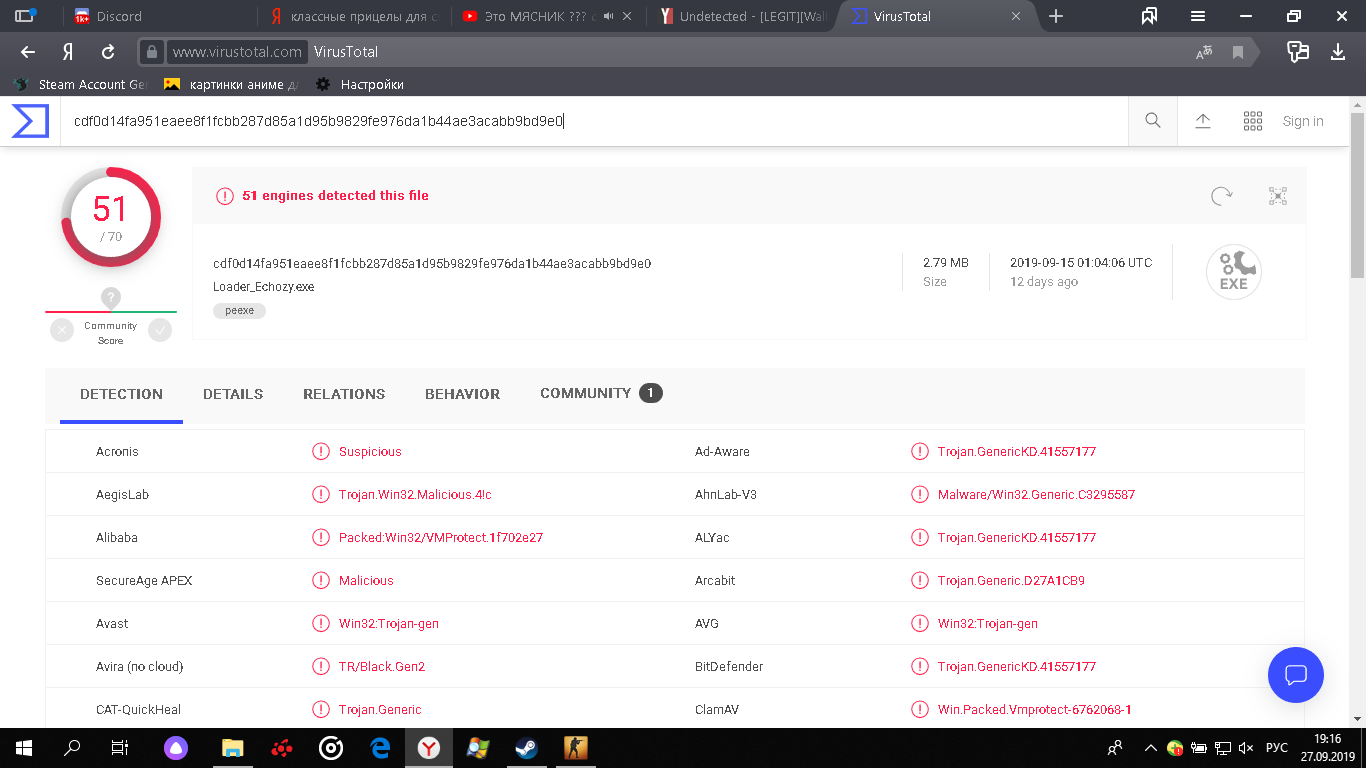Open the downloads arrow icon

(x=1338, y=52)
